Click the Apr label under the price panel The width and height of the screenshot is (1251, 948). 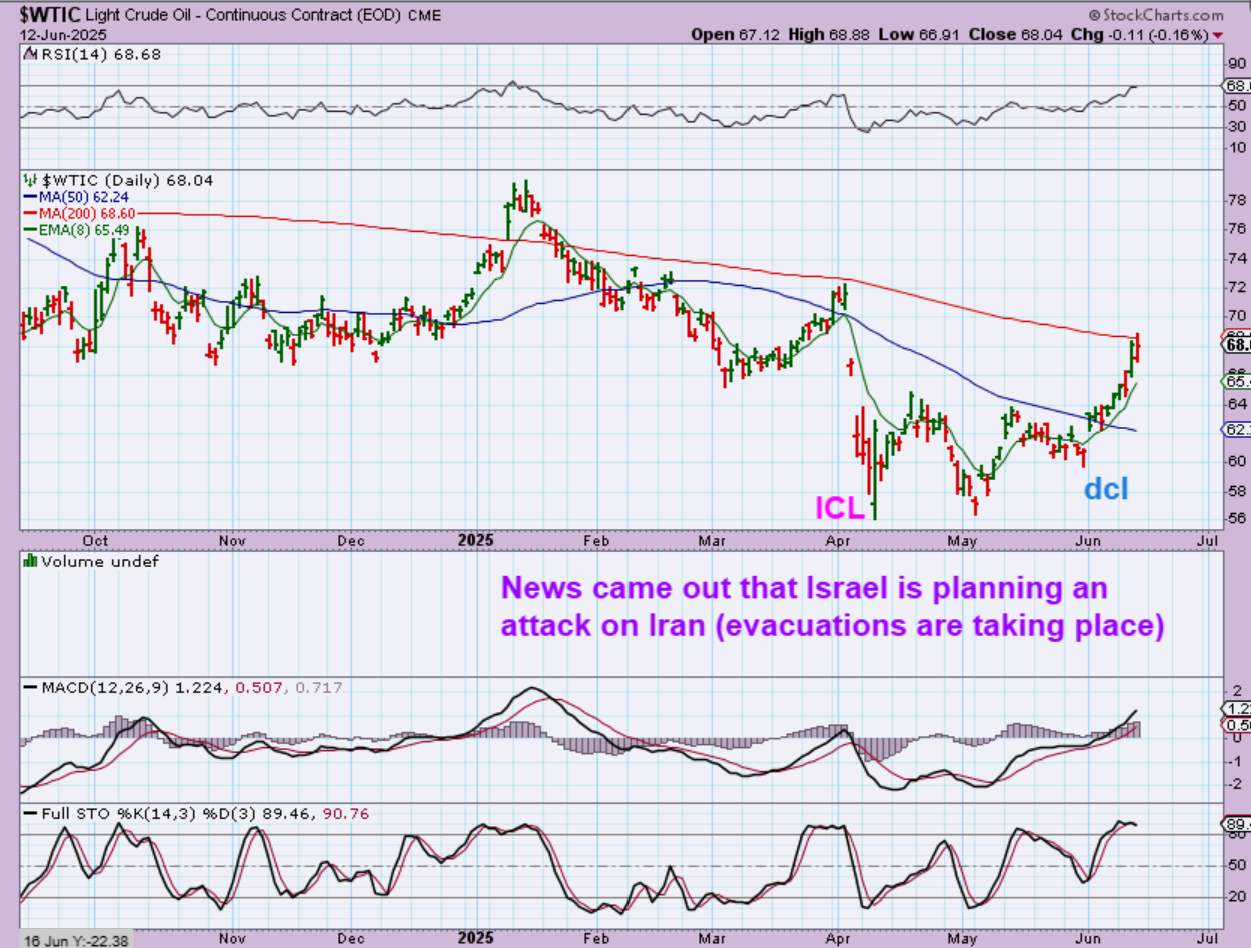coord(839,540)
